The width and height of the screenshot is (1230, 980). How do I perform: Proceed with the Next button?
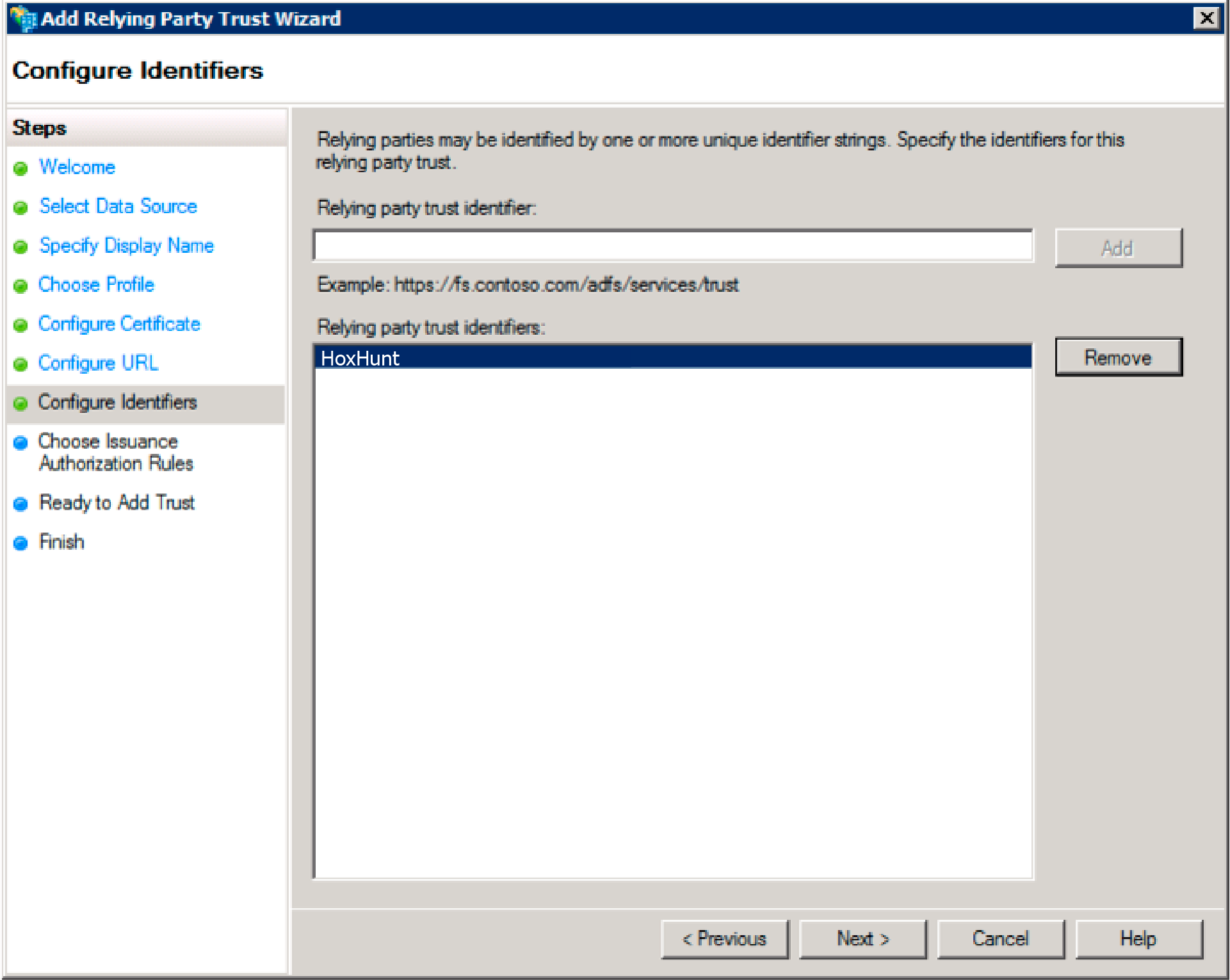(x=862, y=938)
